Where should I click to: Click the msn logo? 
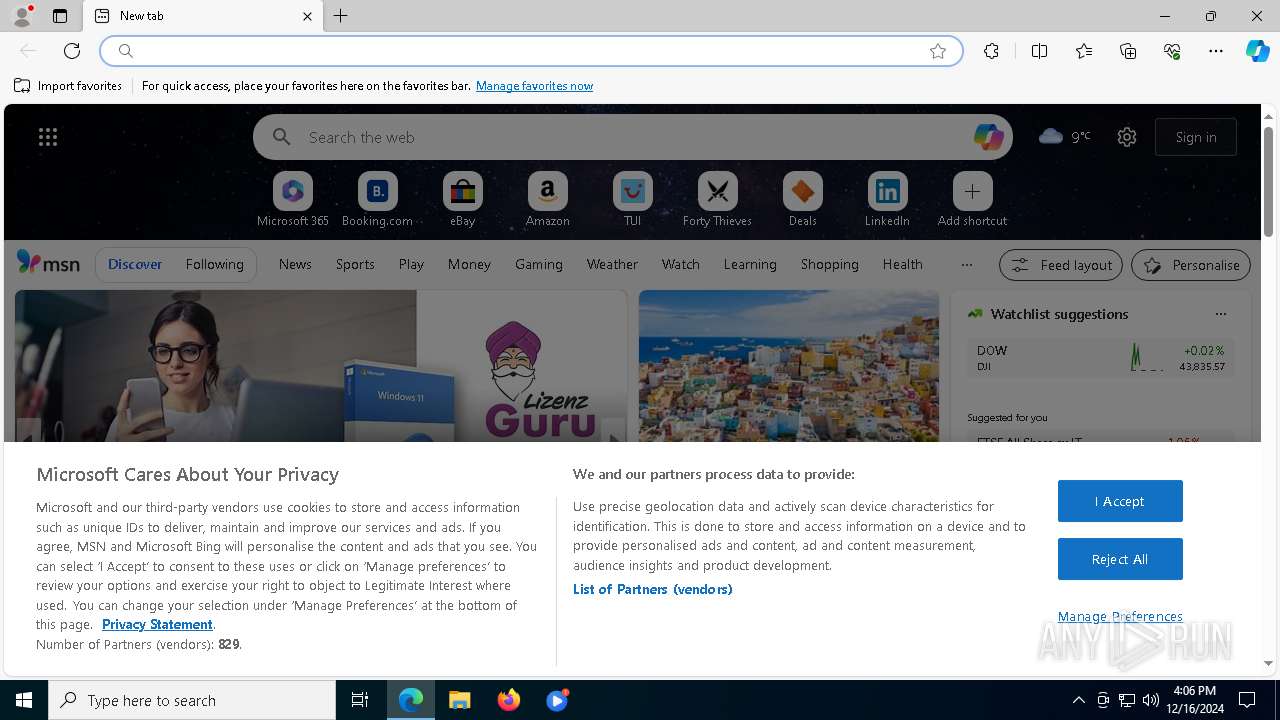pyautogui.click(x=48, y=263)
